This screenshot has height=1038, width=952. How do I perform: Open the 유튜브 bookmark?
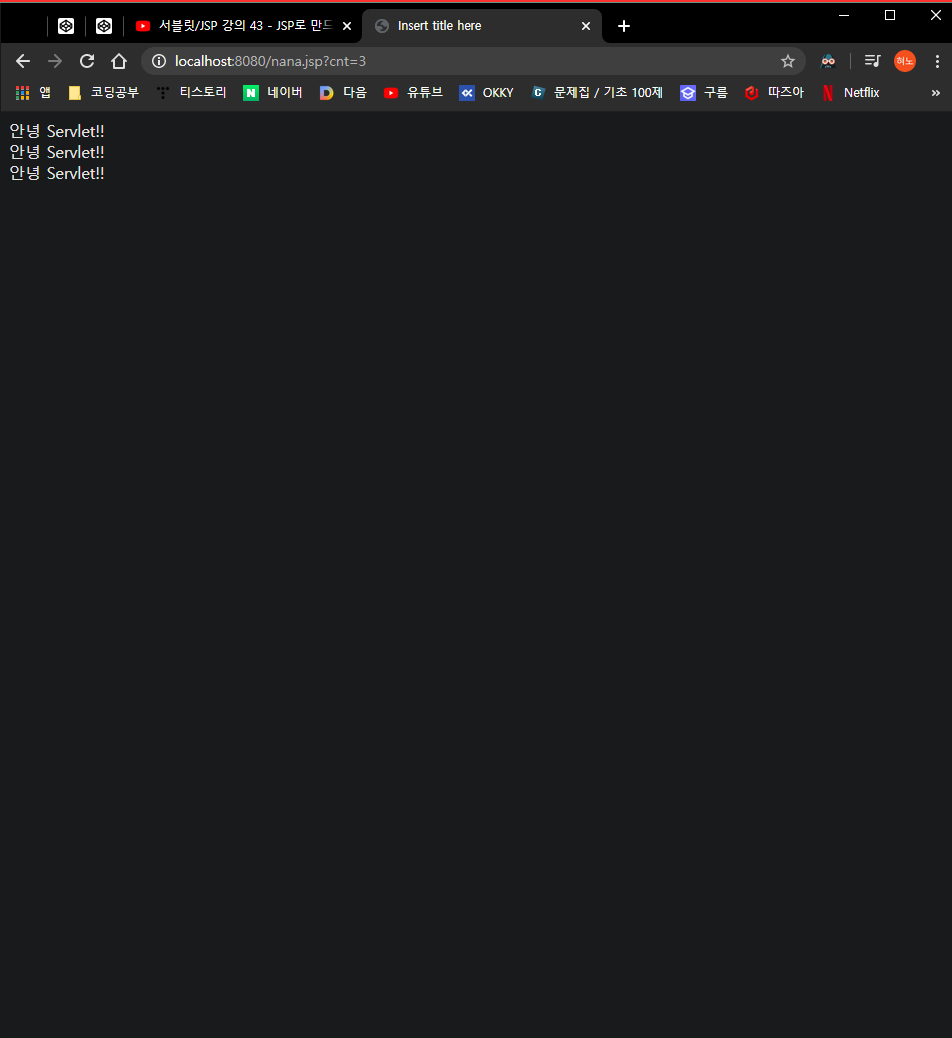click(413, 93)
